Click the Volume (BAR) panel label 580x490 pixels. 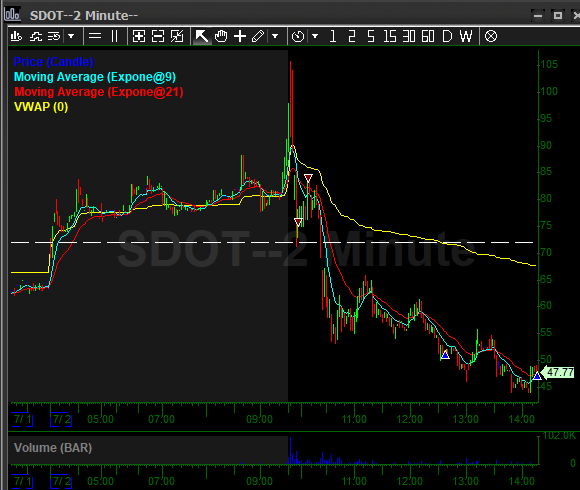53,448
